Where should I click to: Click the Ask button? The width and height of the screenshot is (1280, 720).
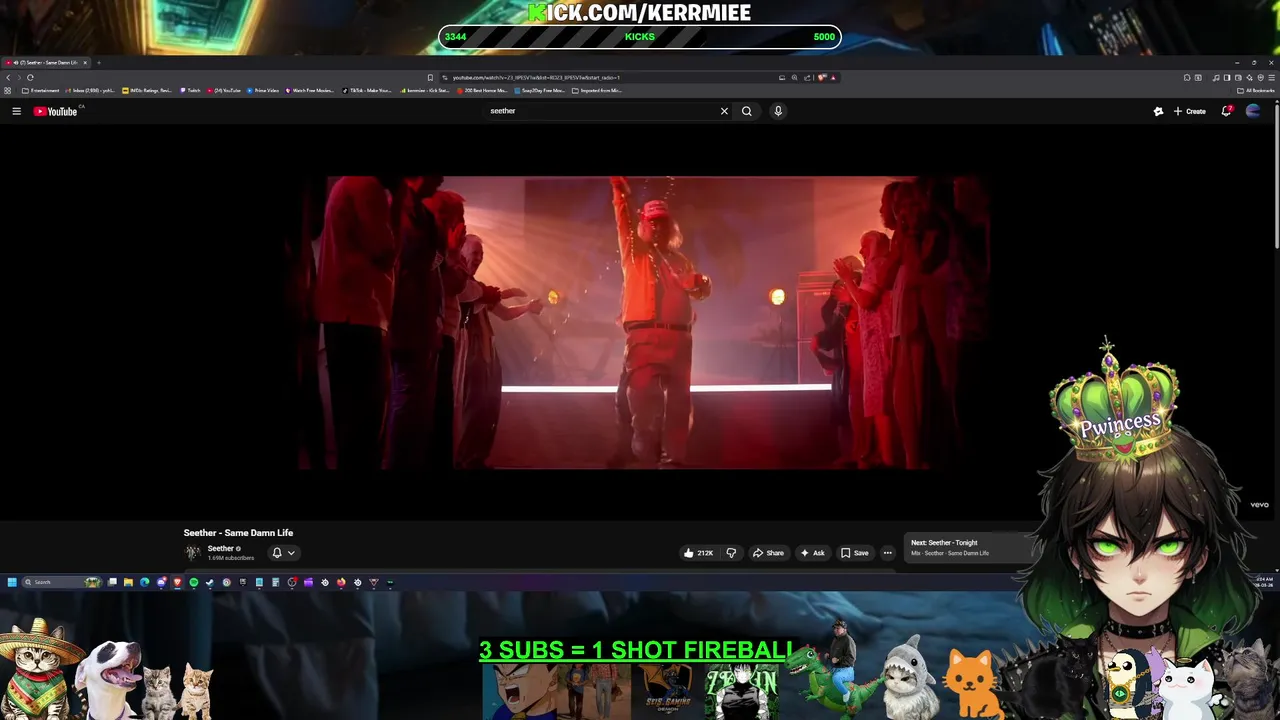click(812, 553)
